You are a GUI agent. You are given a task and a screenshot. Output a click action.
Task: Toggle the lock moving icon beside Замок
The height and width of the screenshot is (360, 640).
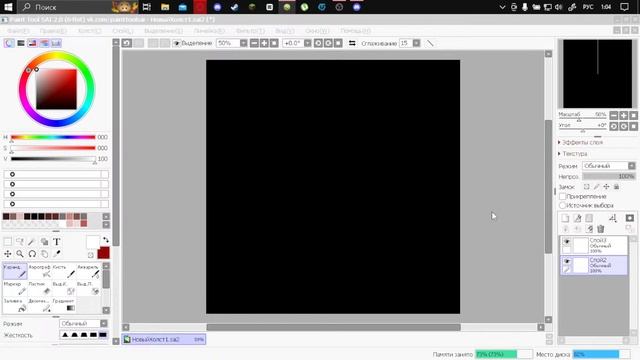point(607,187)
